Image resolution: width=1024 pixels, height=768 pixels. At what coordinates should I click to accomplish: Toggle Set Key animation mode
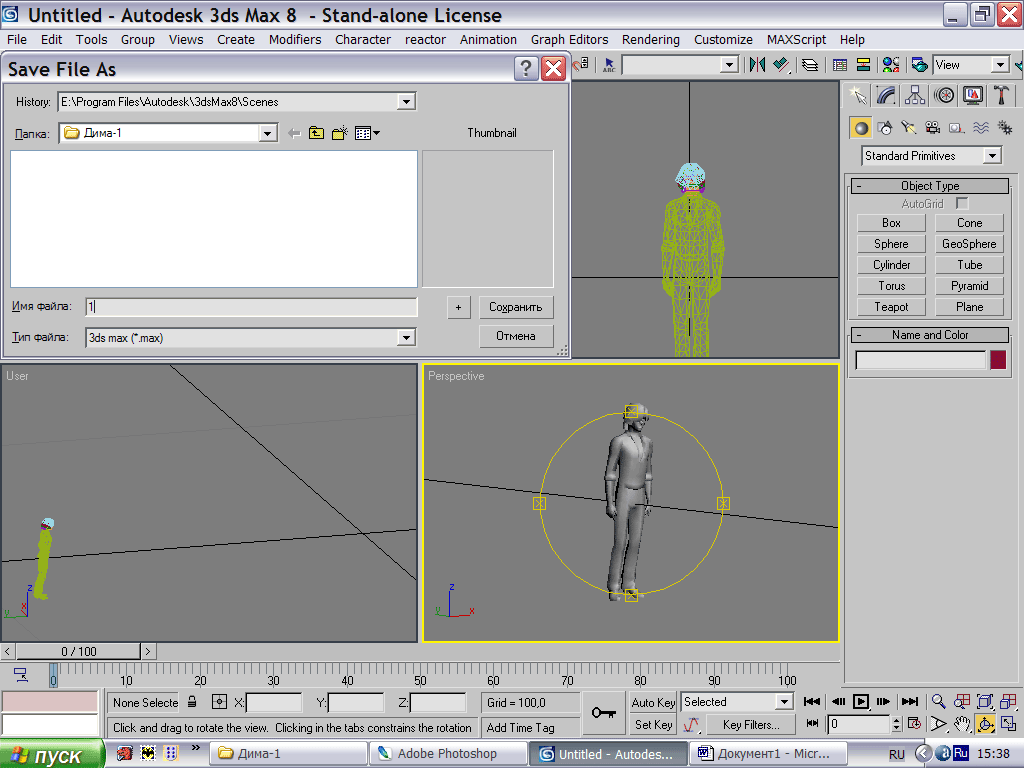653,724
